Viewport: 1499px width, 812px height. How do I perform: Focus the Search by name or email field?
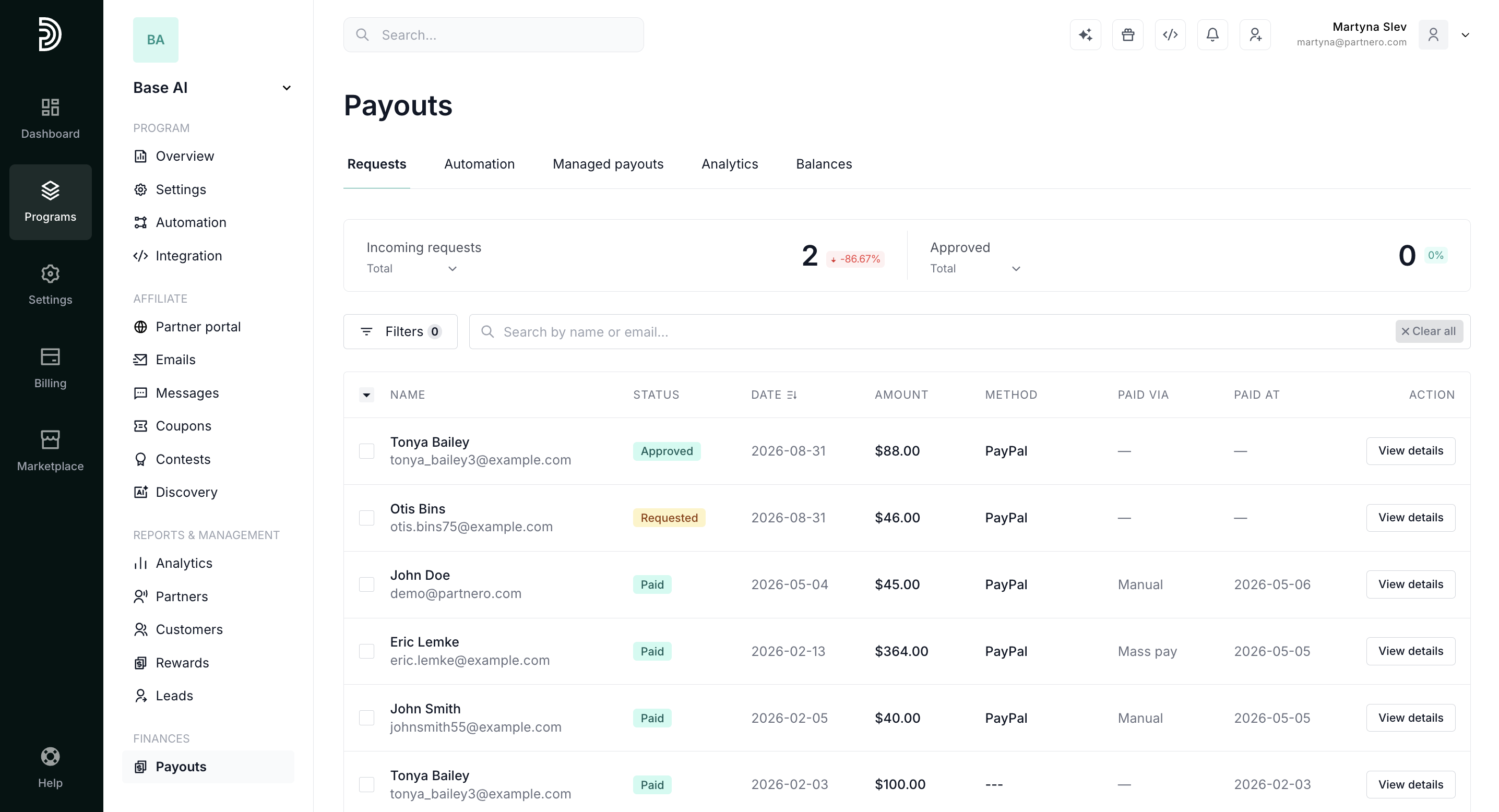(x=931, y=331)
